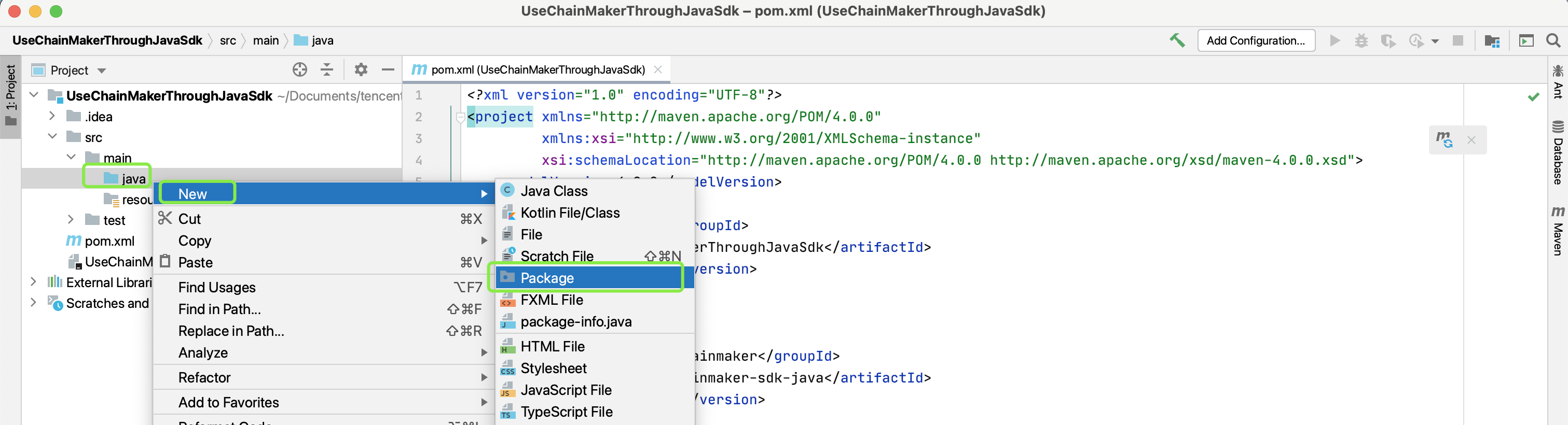Select pom.xml file in project tree

click(x=109, y=241)
